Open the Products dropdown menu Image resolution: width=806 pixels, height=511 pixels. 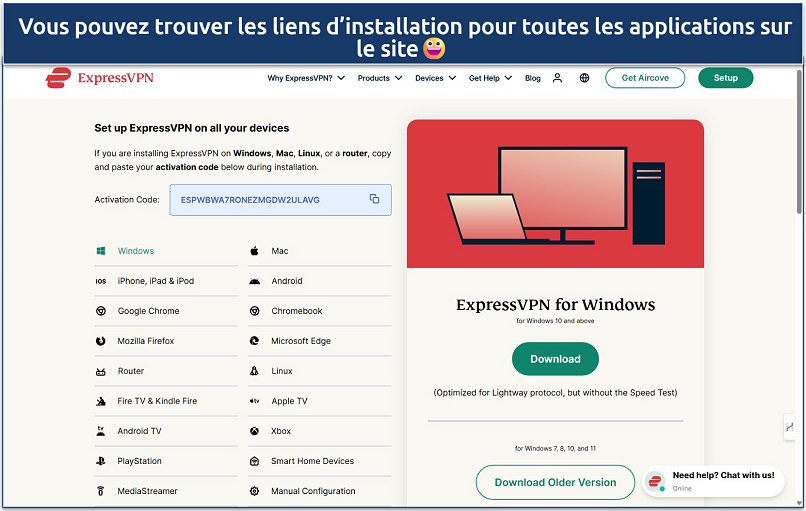click(379, 78)
